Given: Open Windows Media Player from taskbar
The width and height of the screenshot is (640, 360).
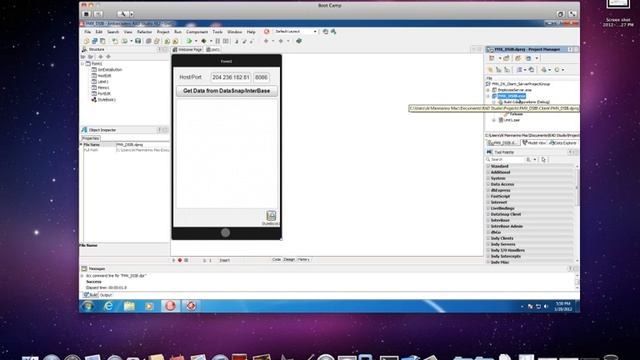Looking at the screenshot, I should [x=149, y=306].
